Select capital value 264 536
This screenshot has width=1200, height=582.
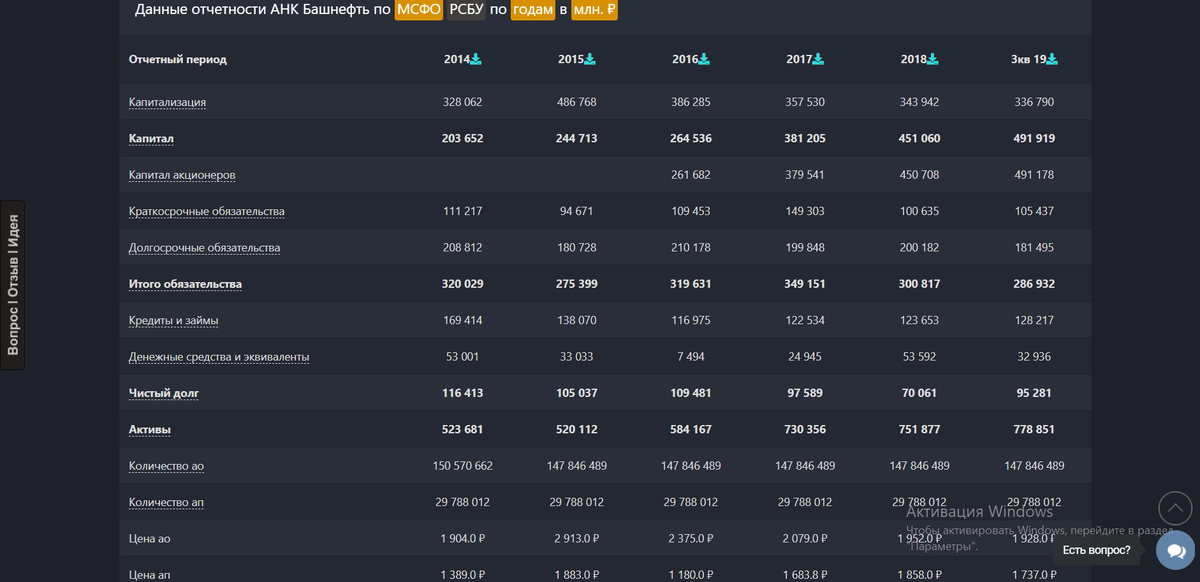tap(690, 138)
